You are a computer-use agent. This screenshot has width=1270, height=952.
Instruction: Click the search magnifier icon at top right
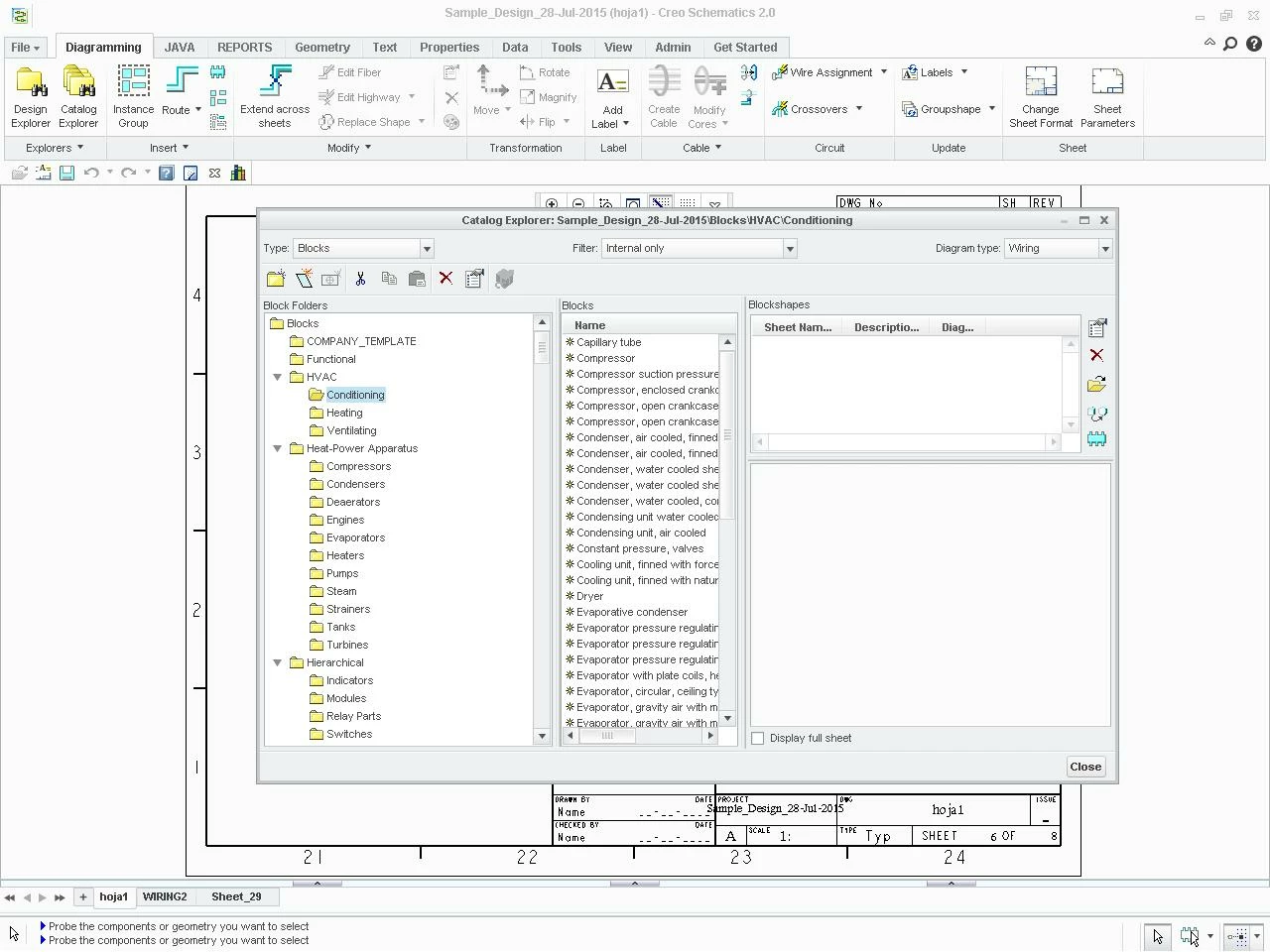click(1230, 44)
